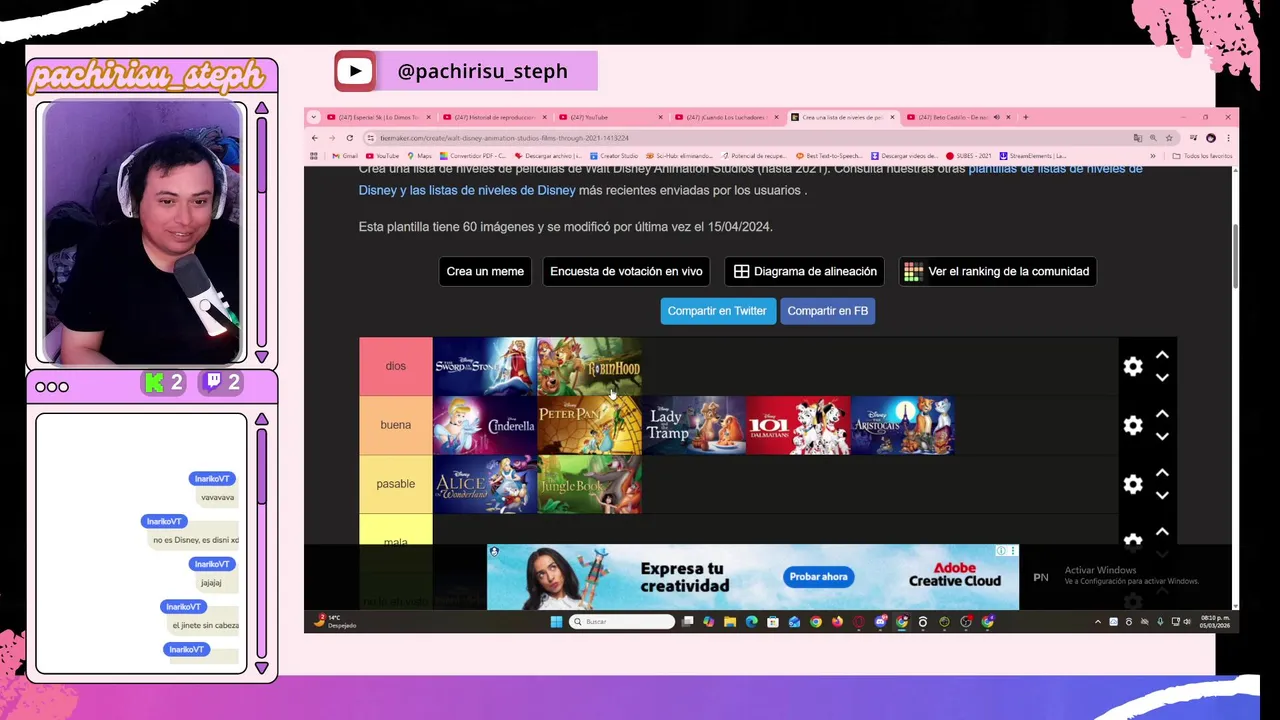Show hidden system tray icons
Image resolution: width=1280 pixels, height=720 pixels.
coord(1098,622)
